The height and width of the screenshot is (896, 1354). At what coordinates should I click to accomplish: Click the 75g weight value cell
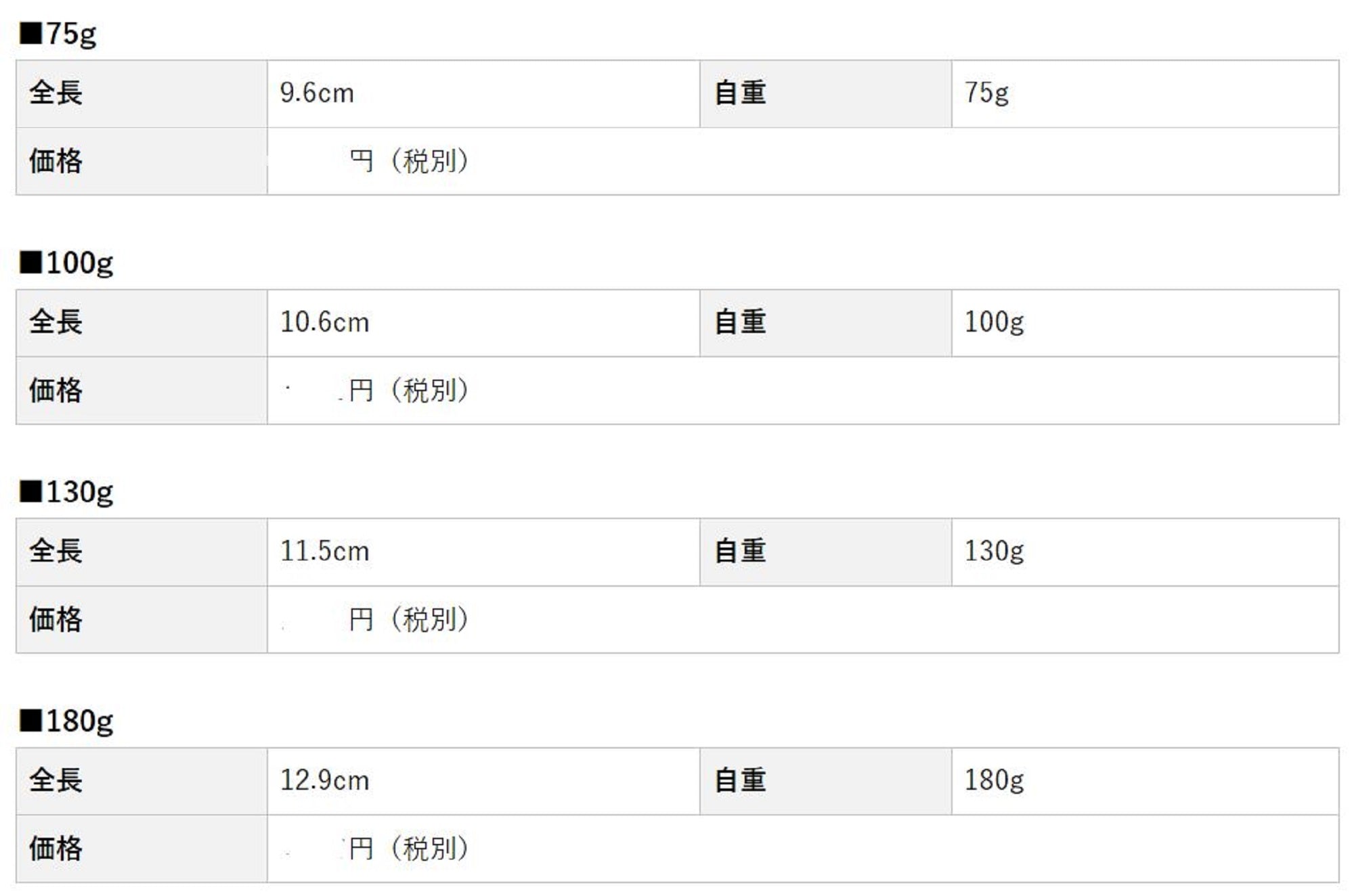[x=986, y=93]
